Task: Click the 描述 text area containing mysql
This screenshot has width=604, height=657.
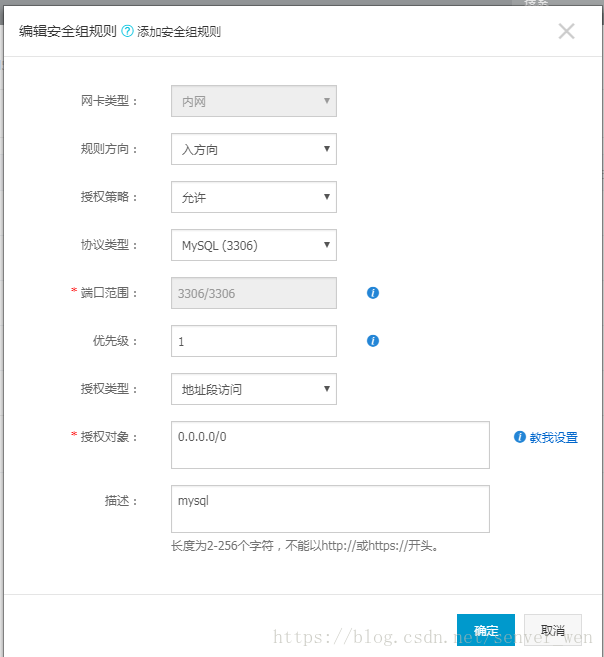Action: coord(330,509)
